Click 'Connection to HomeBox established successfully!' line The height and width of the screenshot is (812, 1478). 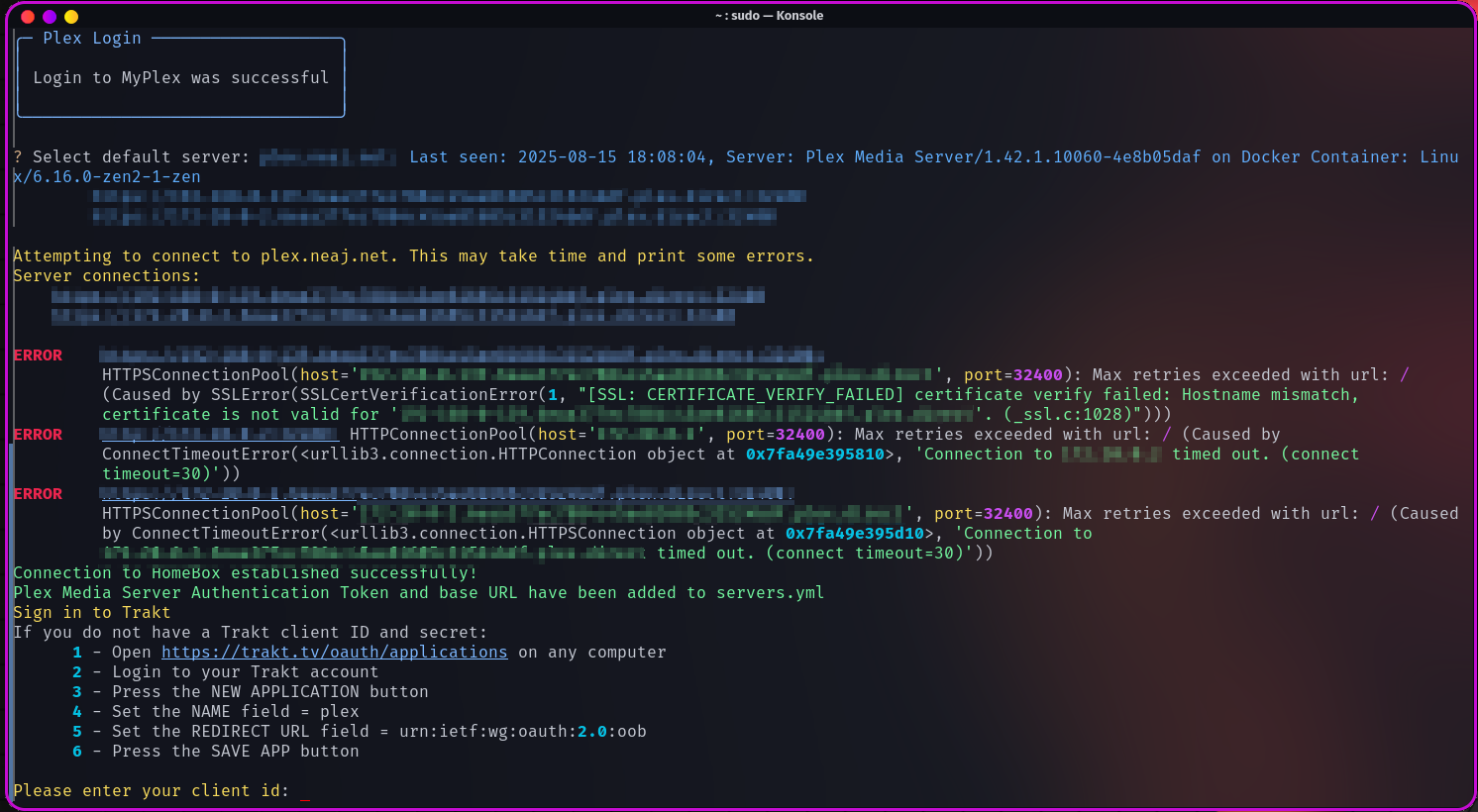click(246, 572)
